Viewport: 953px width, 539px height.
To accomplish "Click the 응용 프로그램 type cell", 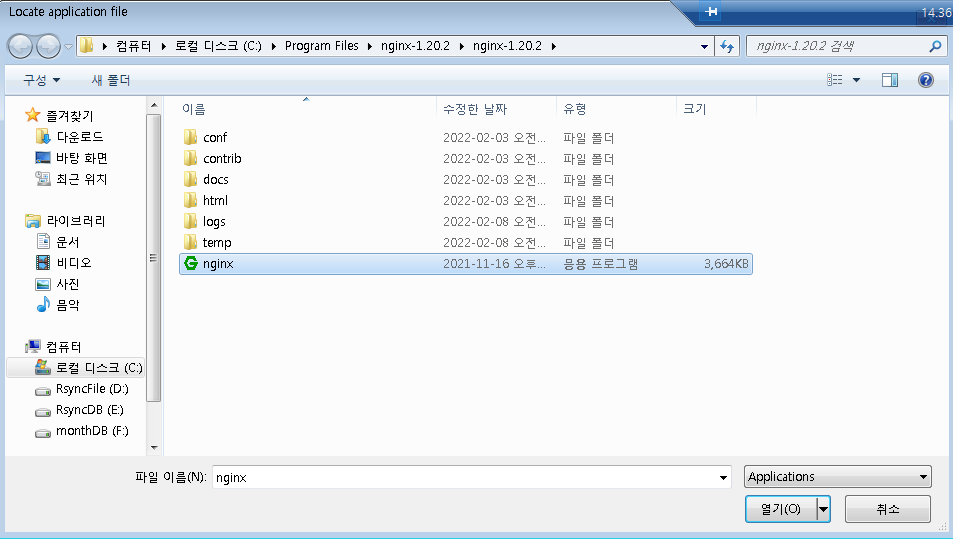I will pos(600,264).
